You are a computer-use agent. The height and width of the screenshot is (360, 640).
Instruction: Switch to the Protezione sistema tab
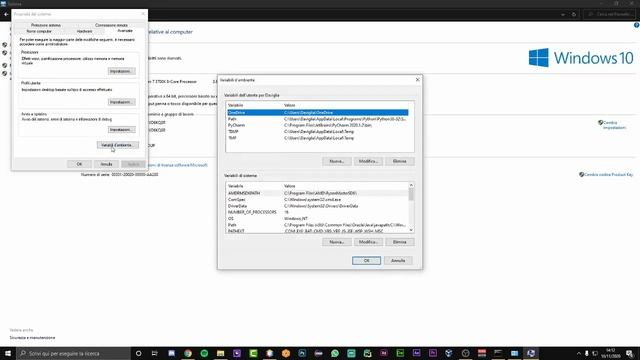[46, 25]
